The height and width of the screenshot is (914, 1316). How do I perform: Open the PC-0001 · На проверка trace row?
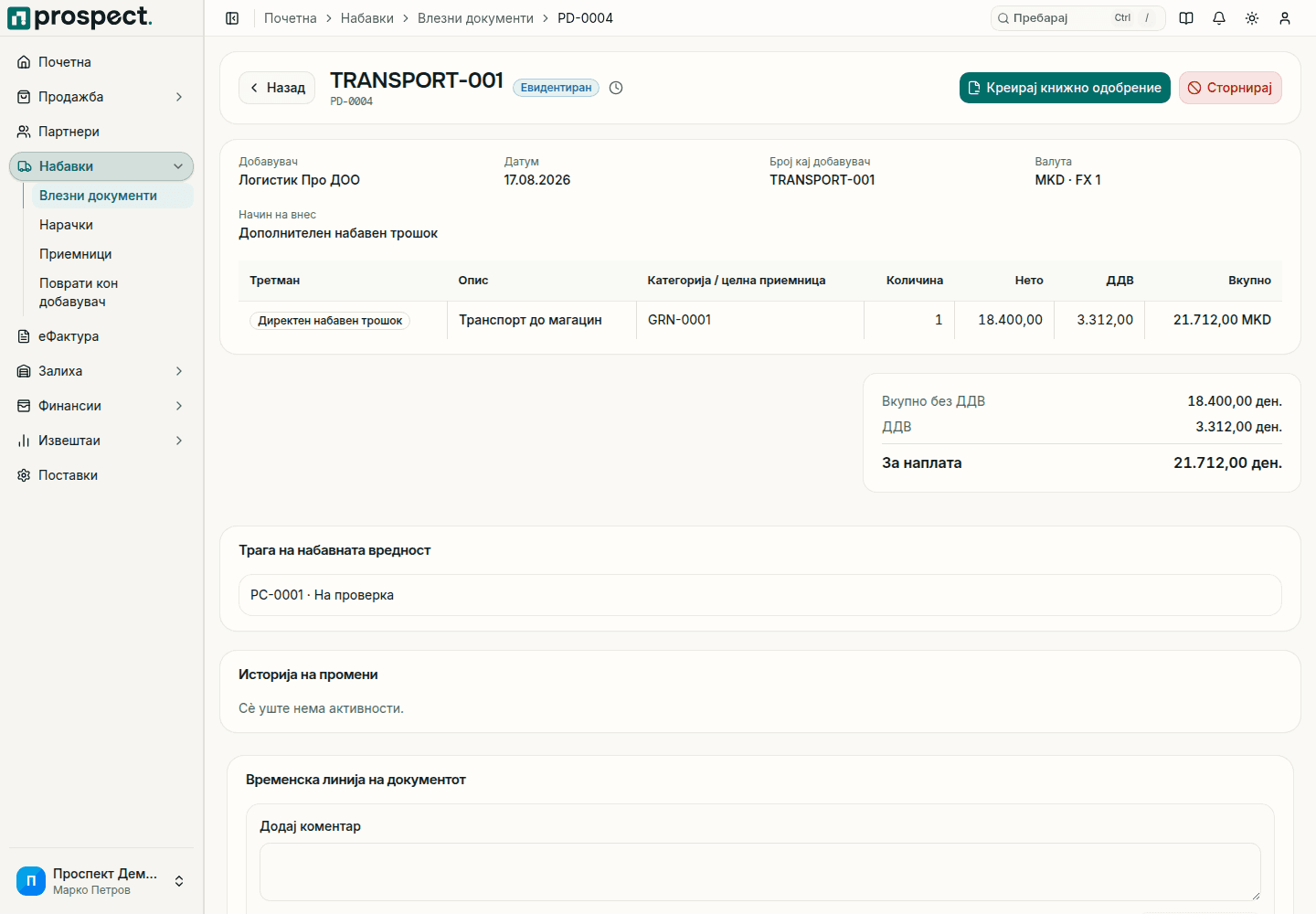[760, 595]
